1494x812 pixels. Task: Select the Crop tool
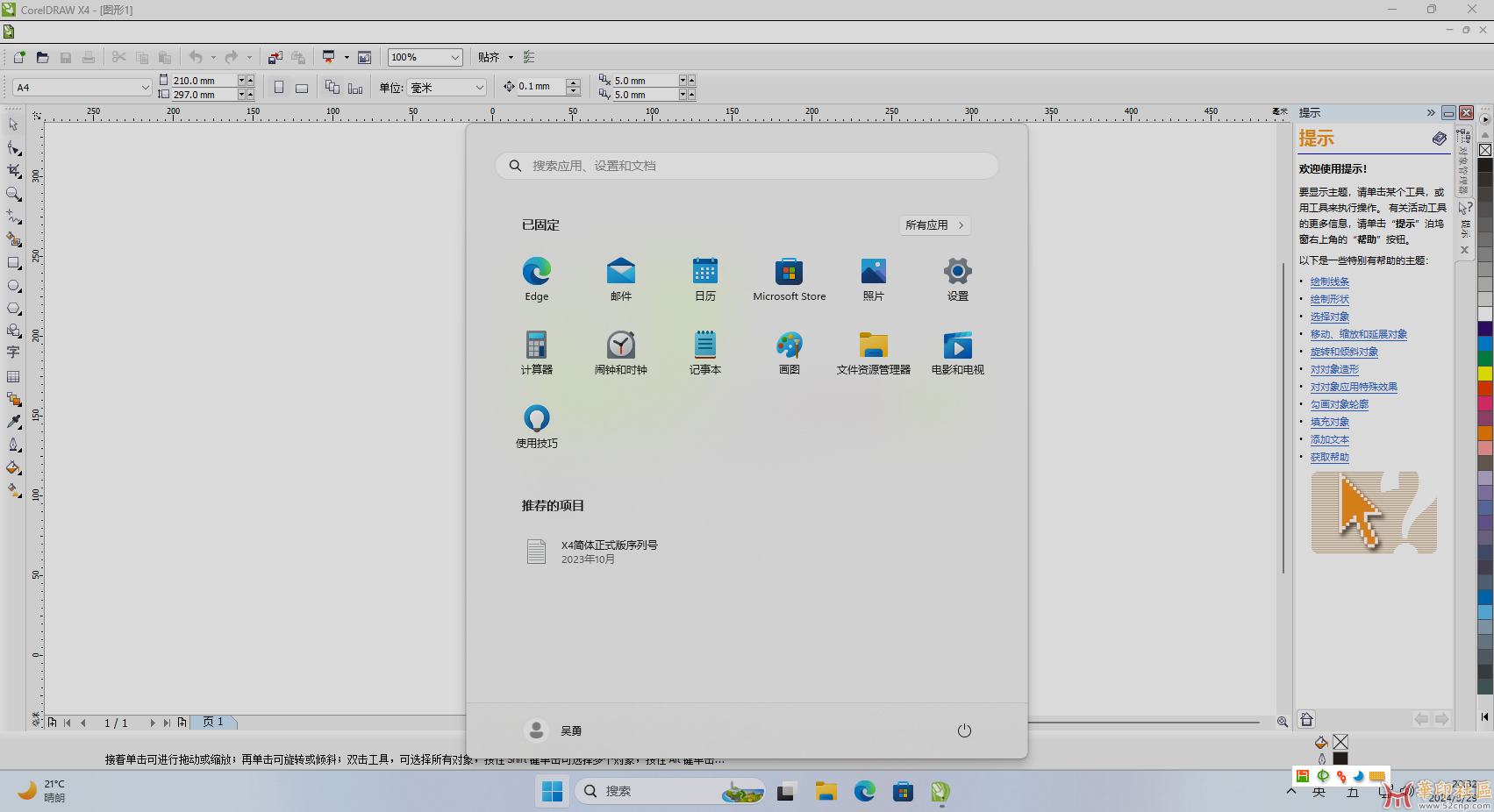tap(13, 171)
